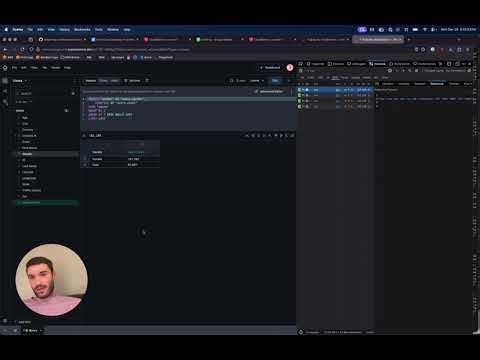Open the Cookies details tab
Screen dimensions: 480x360
tap(404, 84)
